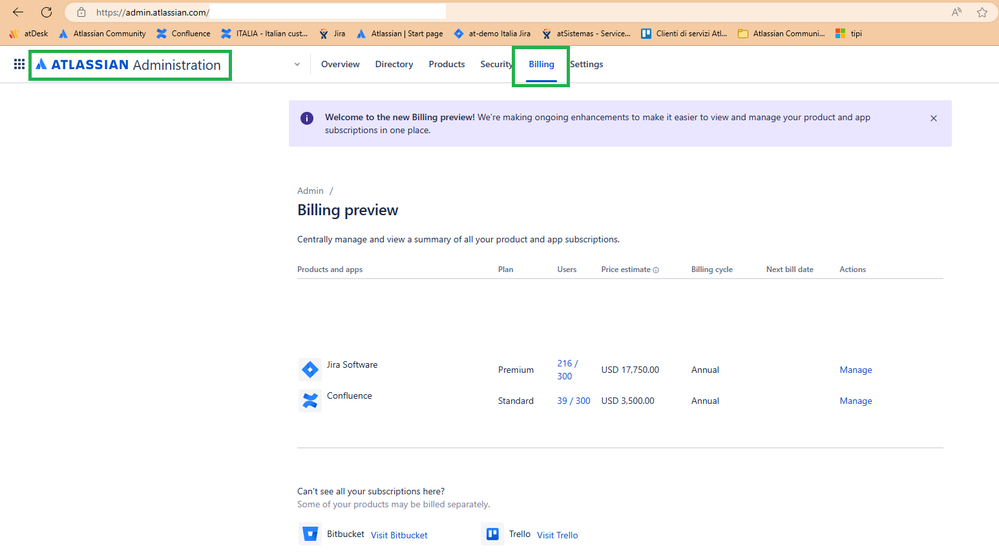
Task: Click the Products and apps column header
Action: [329, 270]
